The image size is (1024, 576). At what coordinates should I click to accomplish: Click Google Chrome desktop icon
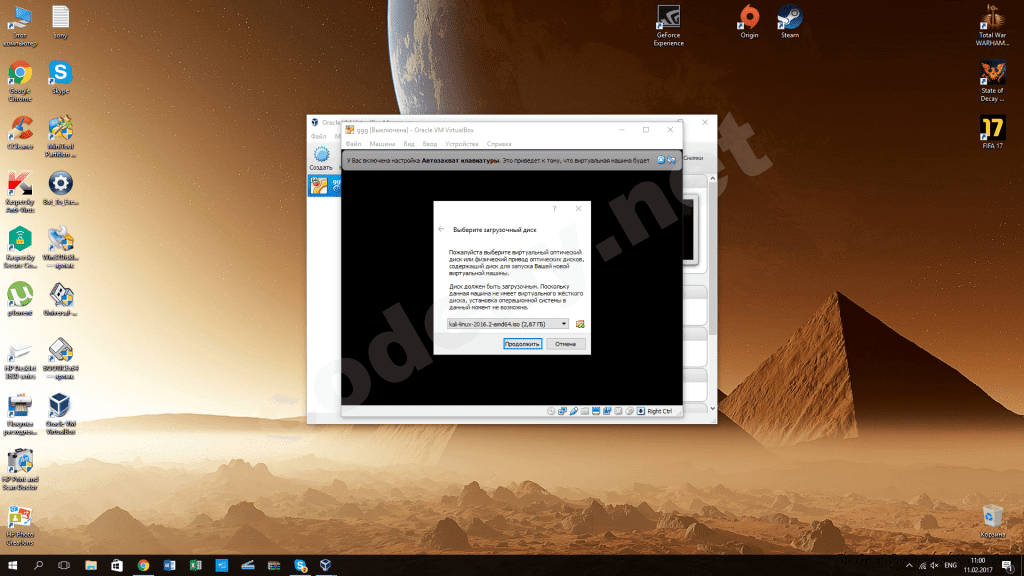pyautogui.click(x=20, y=78)
